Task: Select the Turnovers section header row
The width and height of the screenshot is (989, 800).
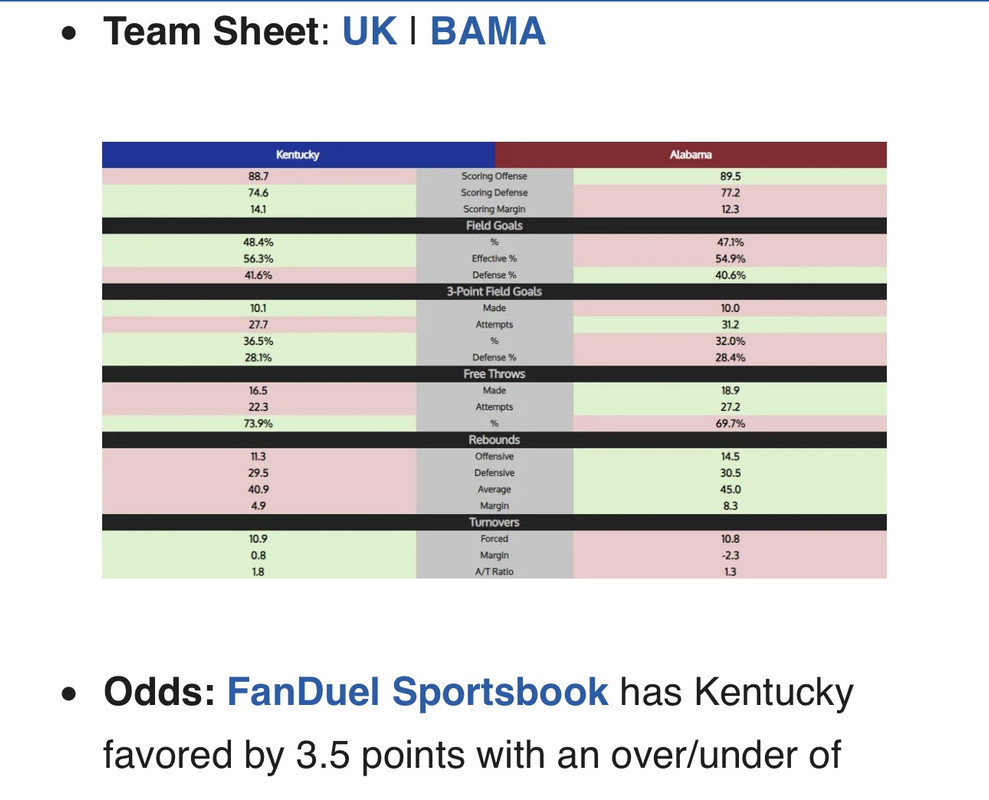Action: pyautogui.click(x=494, y=522)
